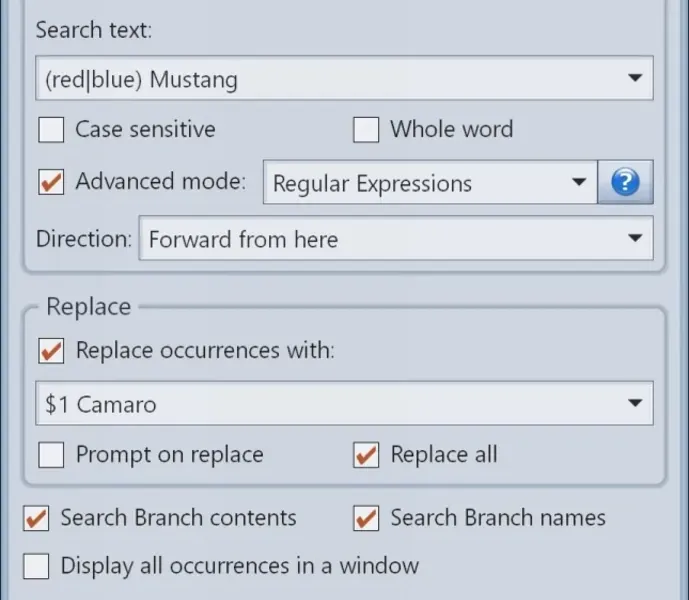This screenshot has height=600, width=689.
Task: Open the Regular Expressions mode dropdown
Action: [x=578, y=183]
